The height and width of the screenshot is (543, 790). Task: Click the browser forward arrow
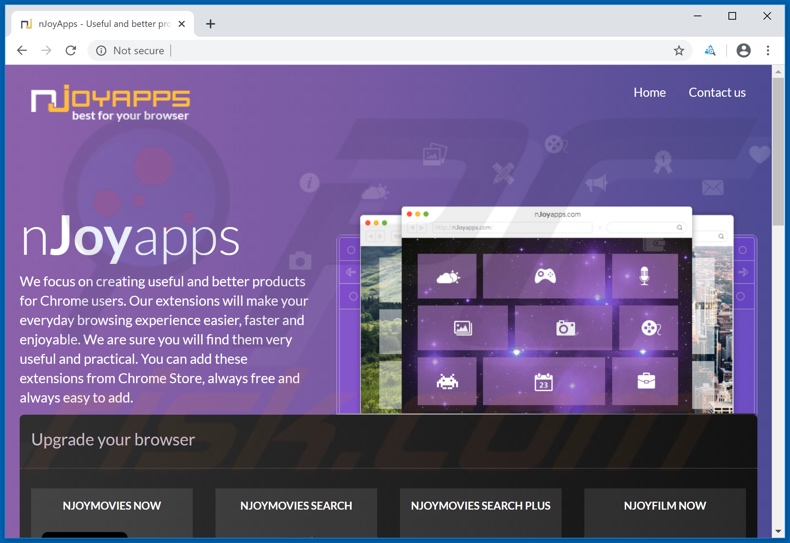[x=46, y=50]
